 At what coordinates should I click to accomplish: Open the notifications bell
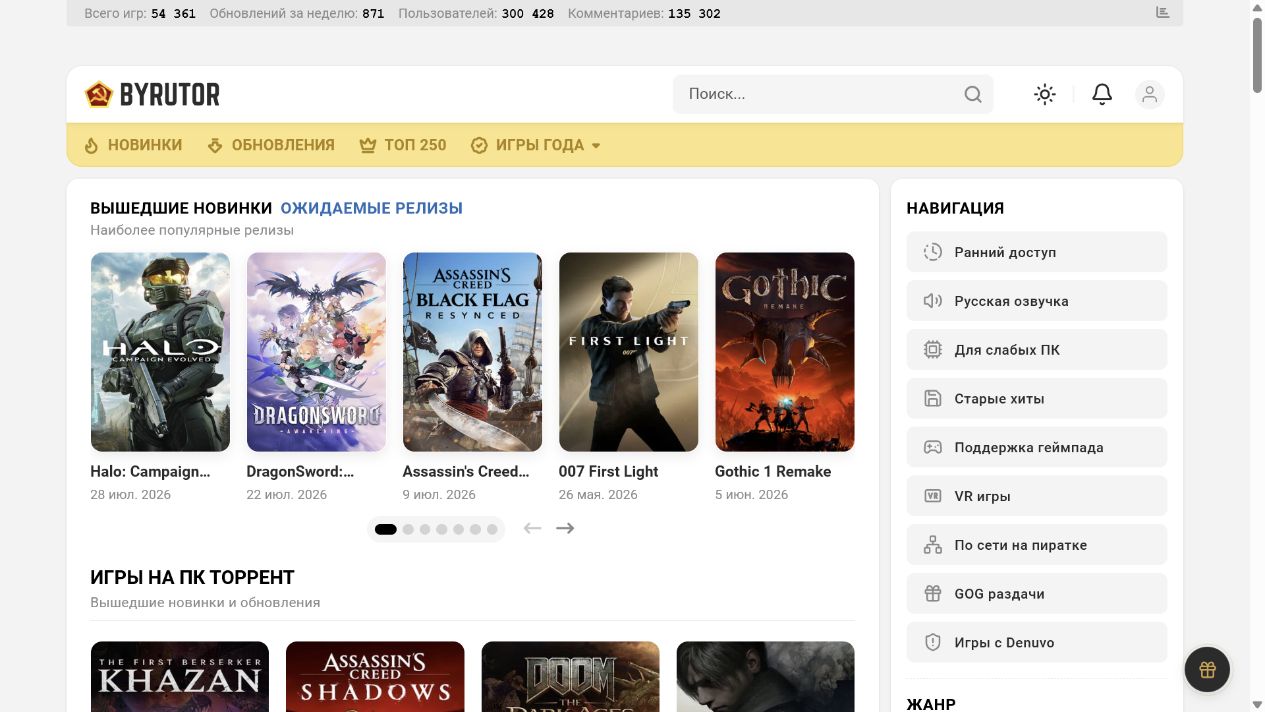[1102, 94]
